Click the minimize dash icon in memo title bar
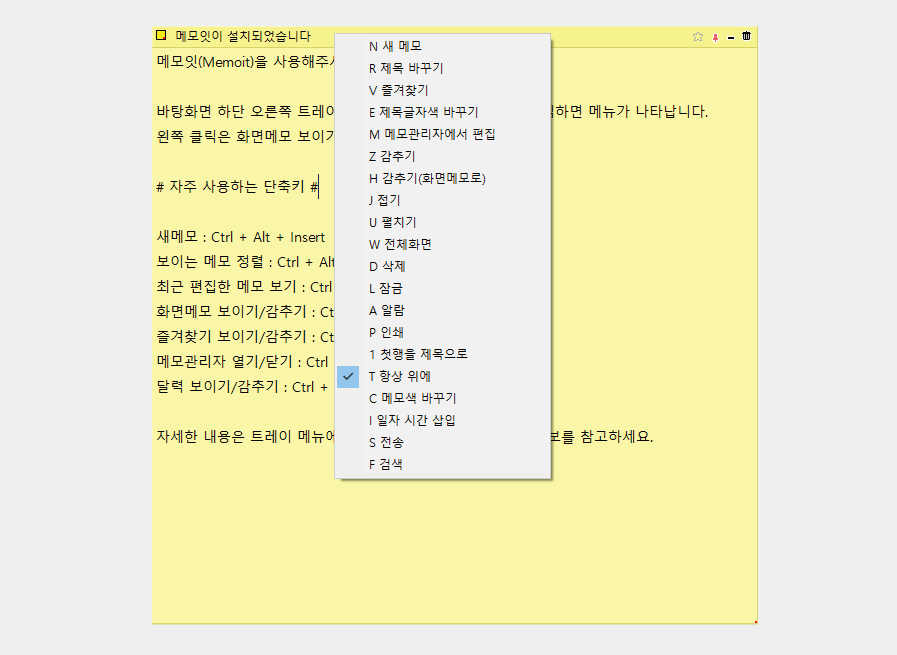This screenshot has height=655, width=897. pyautogui.click(x=731, y=38)
